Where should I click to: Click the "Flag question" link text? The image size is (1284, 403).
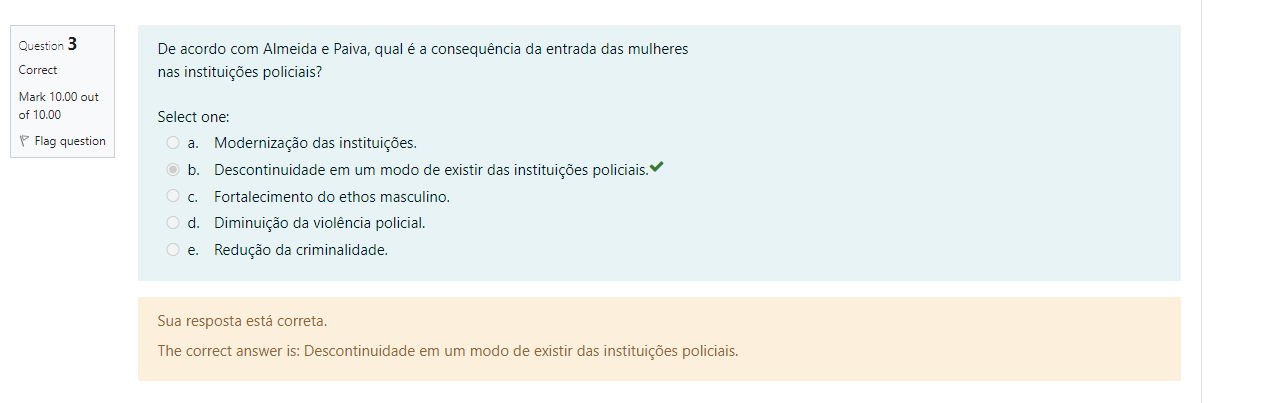[x=70, y=142]
